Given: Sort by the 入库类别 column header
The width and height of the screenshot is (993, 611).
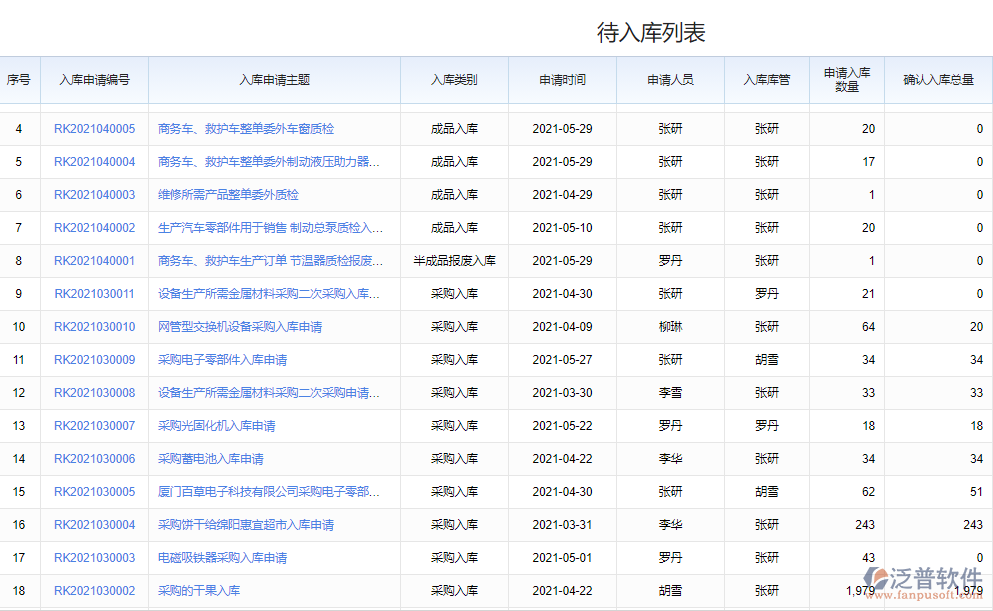Looking at the screenshot, I should (x=455, y=81).
